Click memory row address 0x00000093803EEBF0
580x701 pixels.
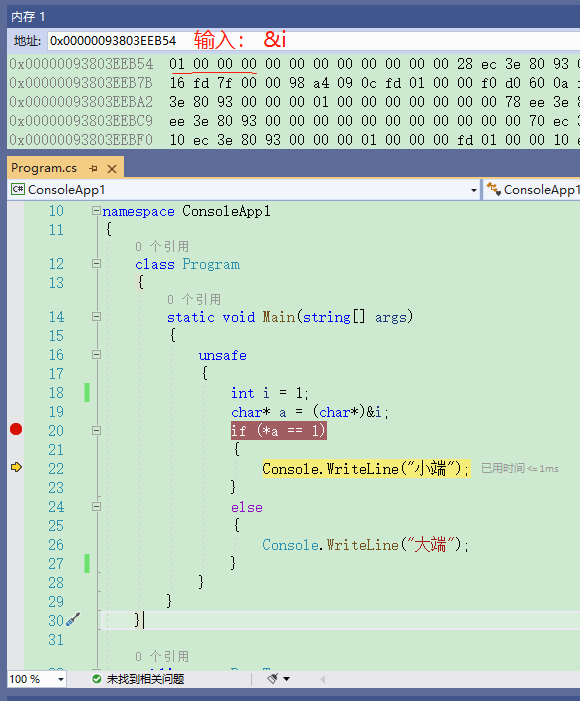coord(81,140)
